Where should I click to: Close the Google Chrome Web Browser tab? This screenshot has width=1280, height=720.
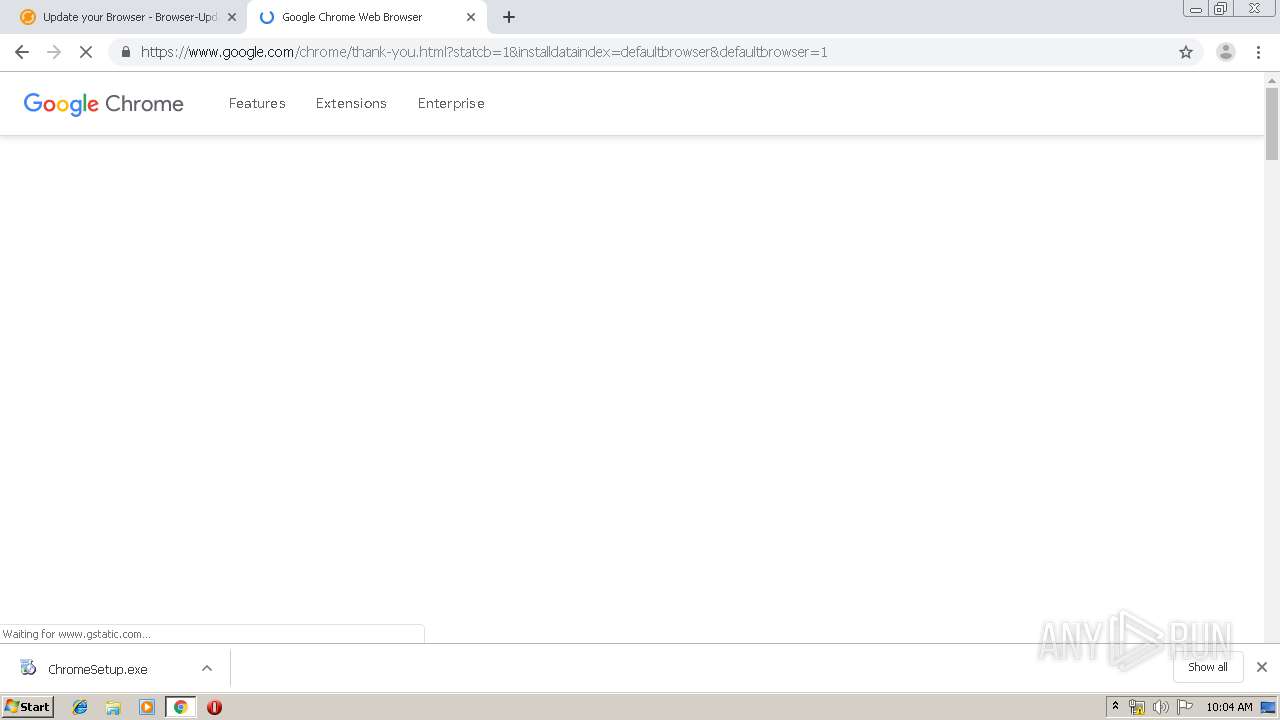click(471, 17)
